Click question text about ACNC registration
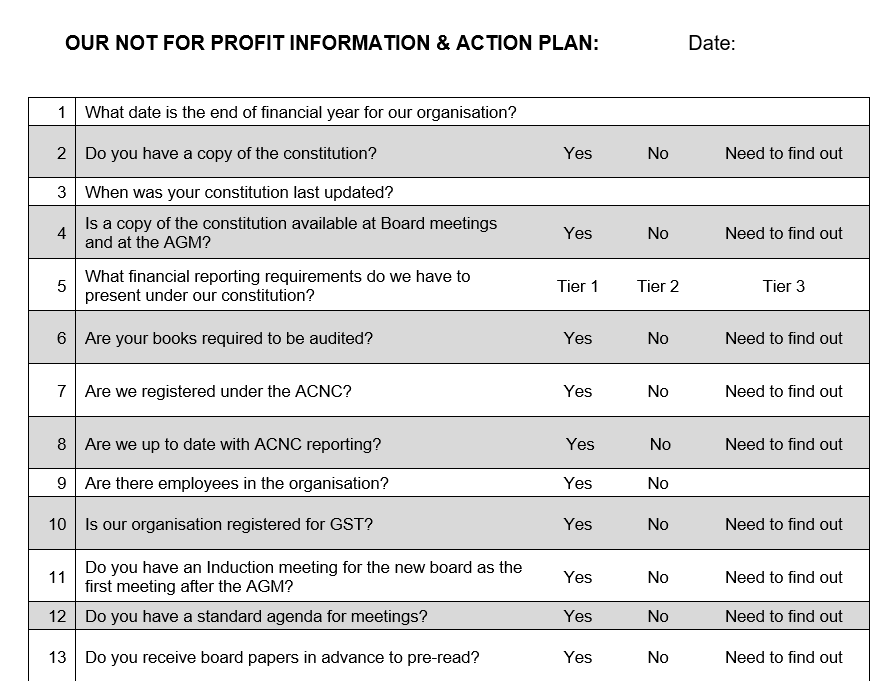888x682 pixels. 218,391
